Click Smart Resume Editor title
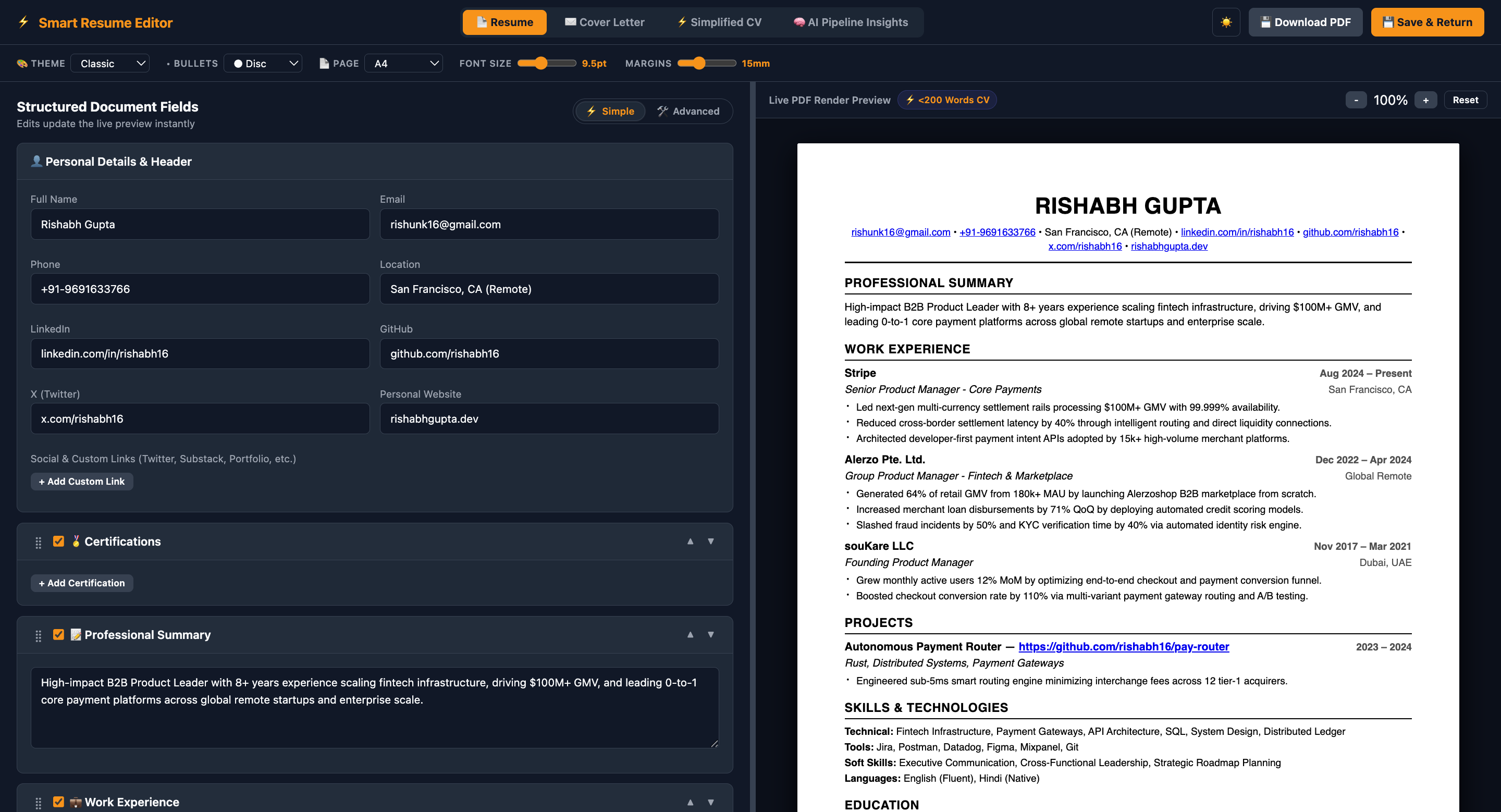This screenshot has height=812, width=1501. coord(105,23)
